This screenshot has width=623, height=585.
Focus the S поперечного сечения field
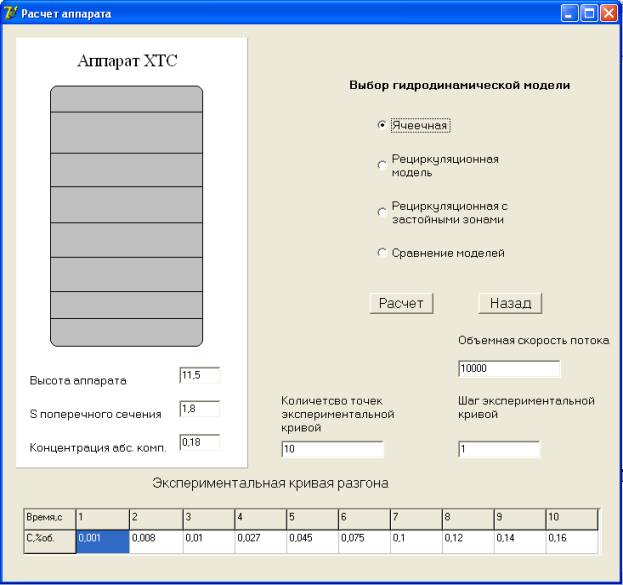[198, 408]
